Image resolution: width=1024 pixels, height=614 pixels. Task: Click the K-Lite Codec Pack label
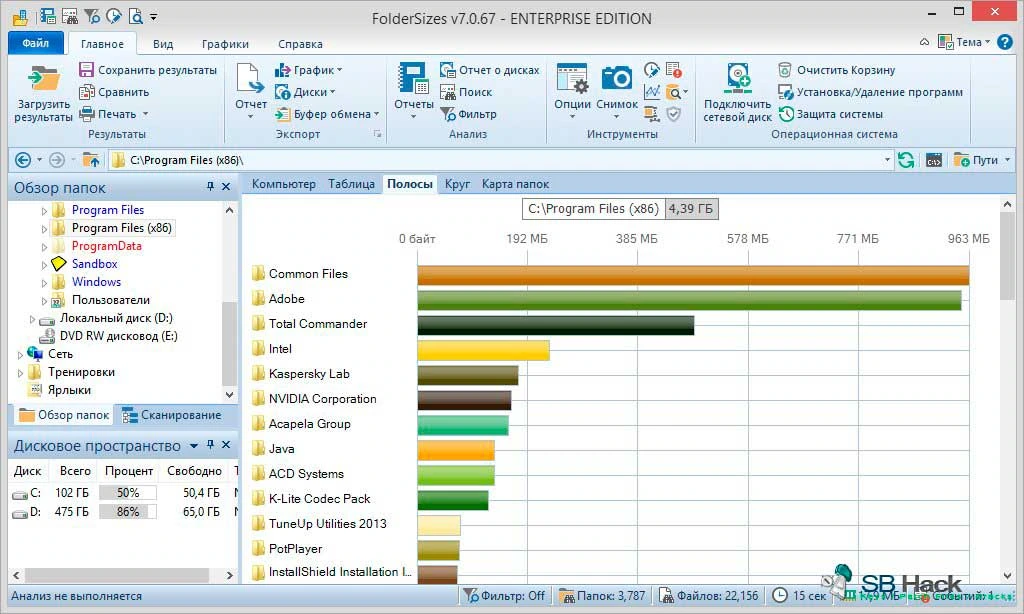[319, 498]
